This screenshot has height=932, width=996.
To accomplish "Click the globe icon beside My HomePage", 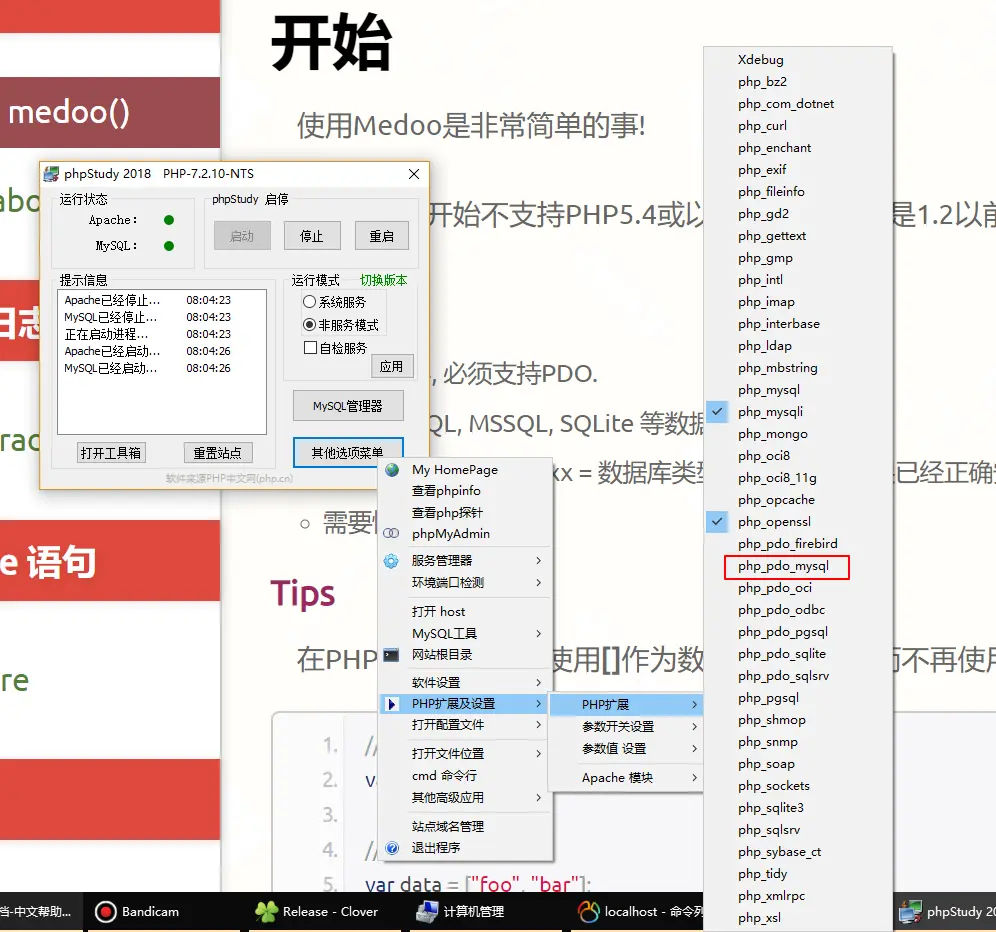I will [x=392, y=469].
